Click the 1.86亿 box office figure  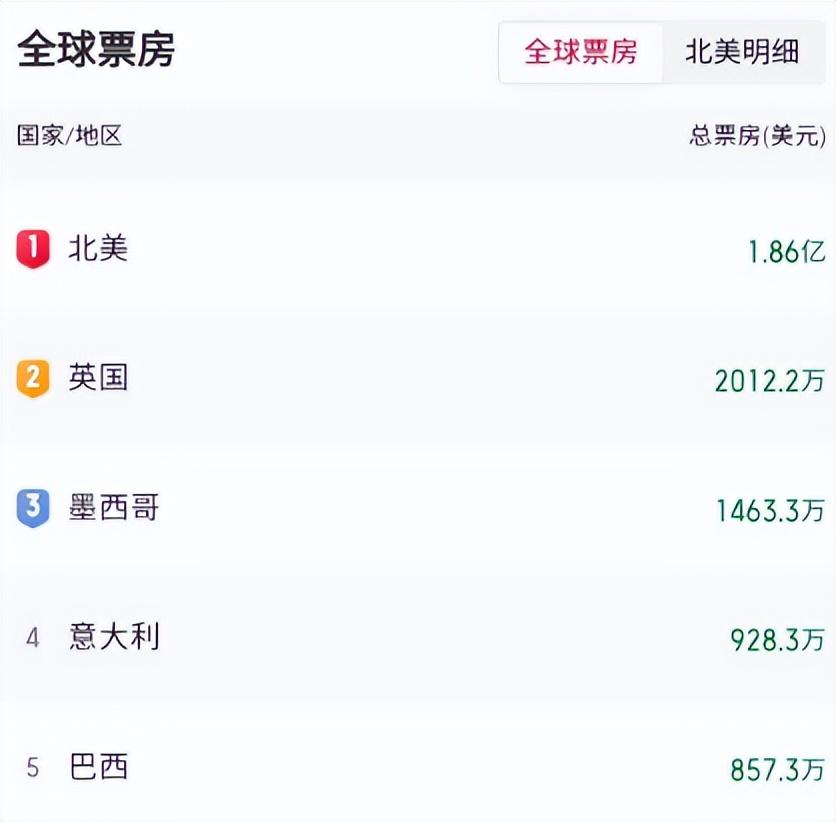(787, 252)
